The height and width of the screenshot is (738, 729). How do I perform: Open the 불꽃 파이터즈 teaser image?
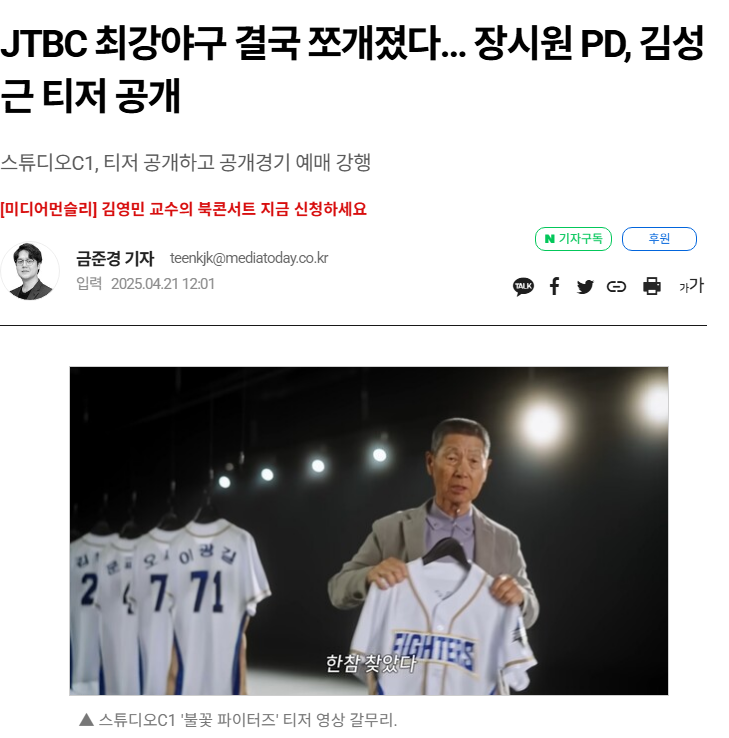(369, 531)
